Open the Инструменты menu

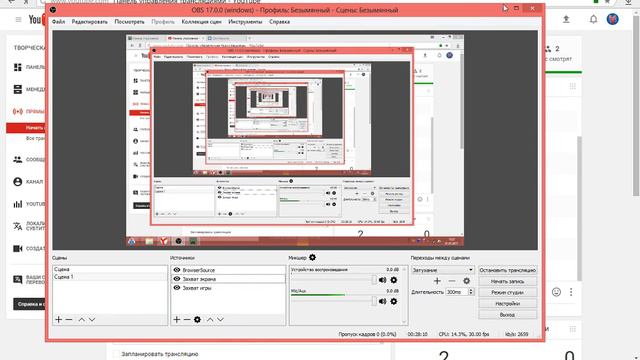[x=245, y=22]
